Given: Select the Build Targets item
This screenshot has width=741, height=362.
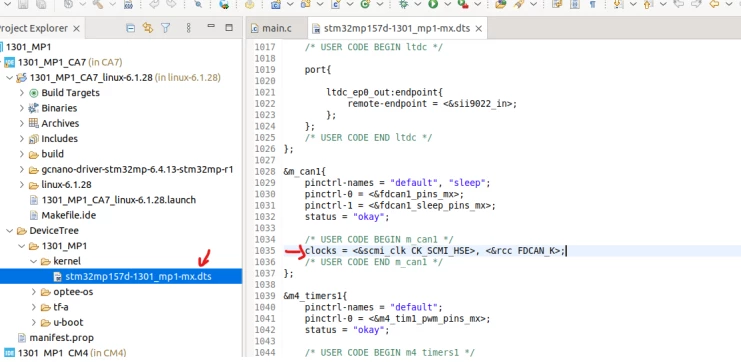Looking at the screenshot, I should 70,93.
